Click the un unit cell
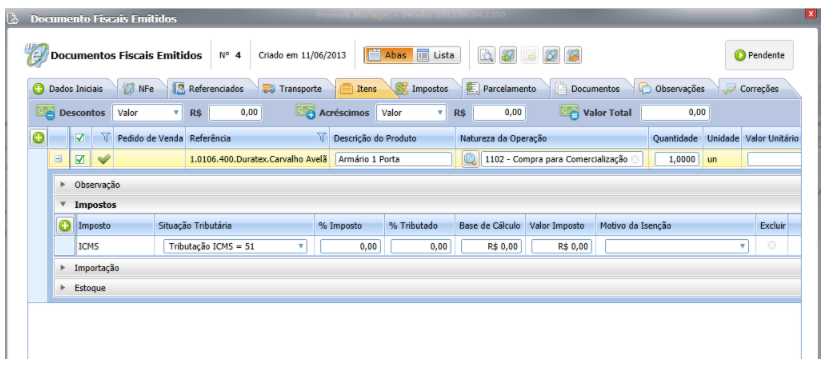Image resolution: width=825 pixels, height=369 pixels. (722, 159)
